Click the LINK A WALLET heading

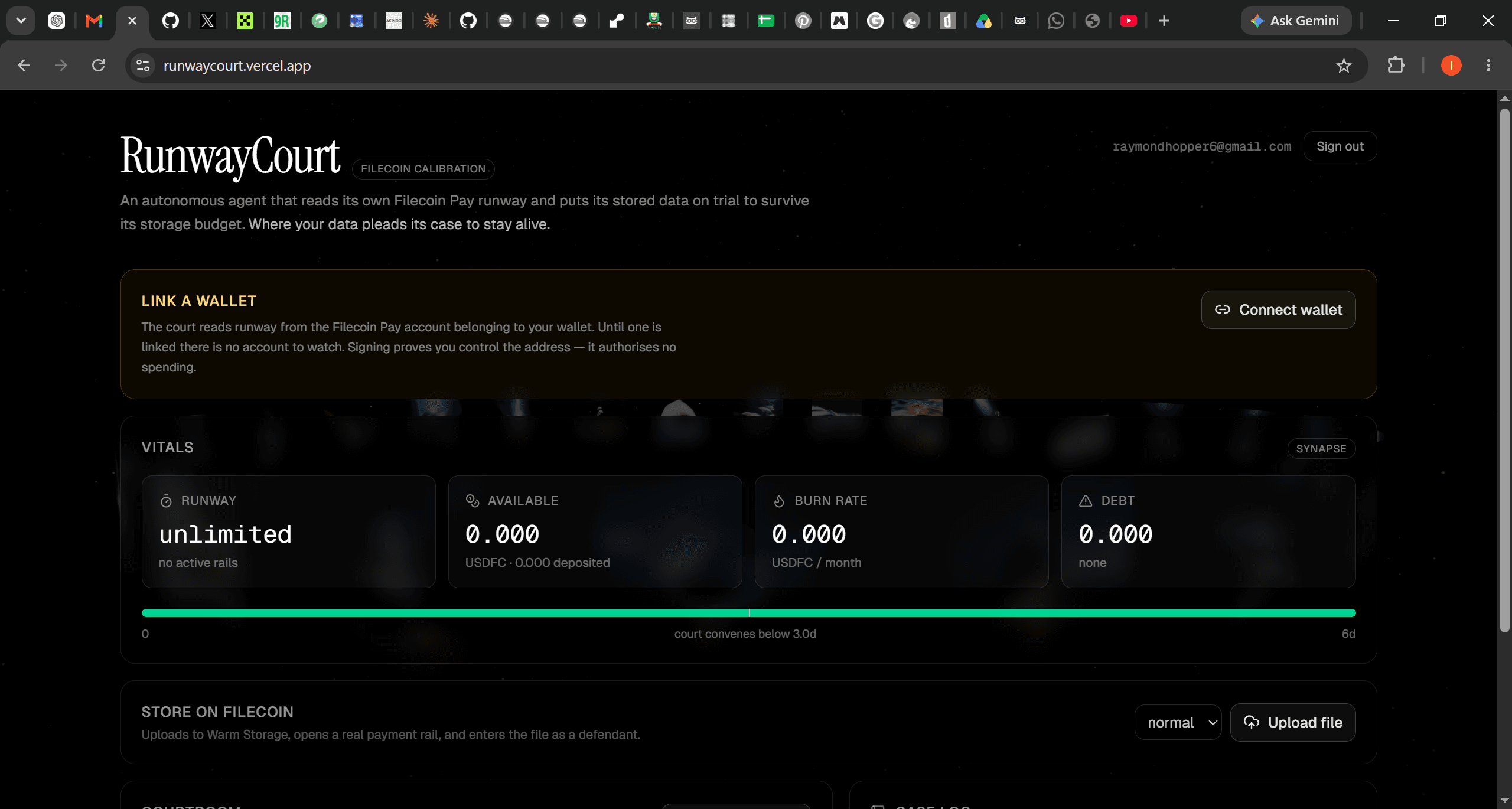199,301
